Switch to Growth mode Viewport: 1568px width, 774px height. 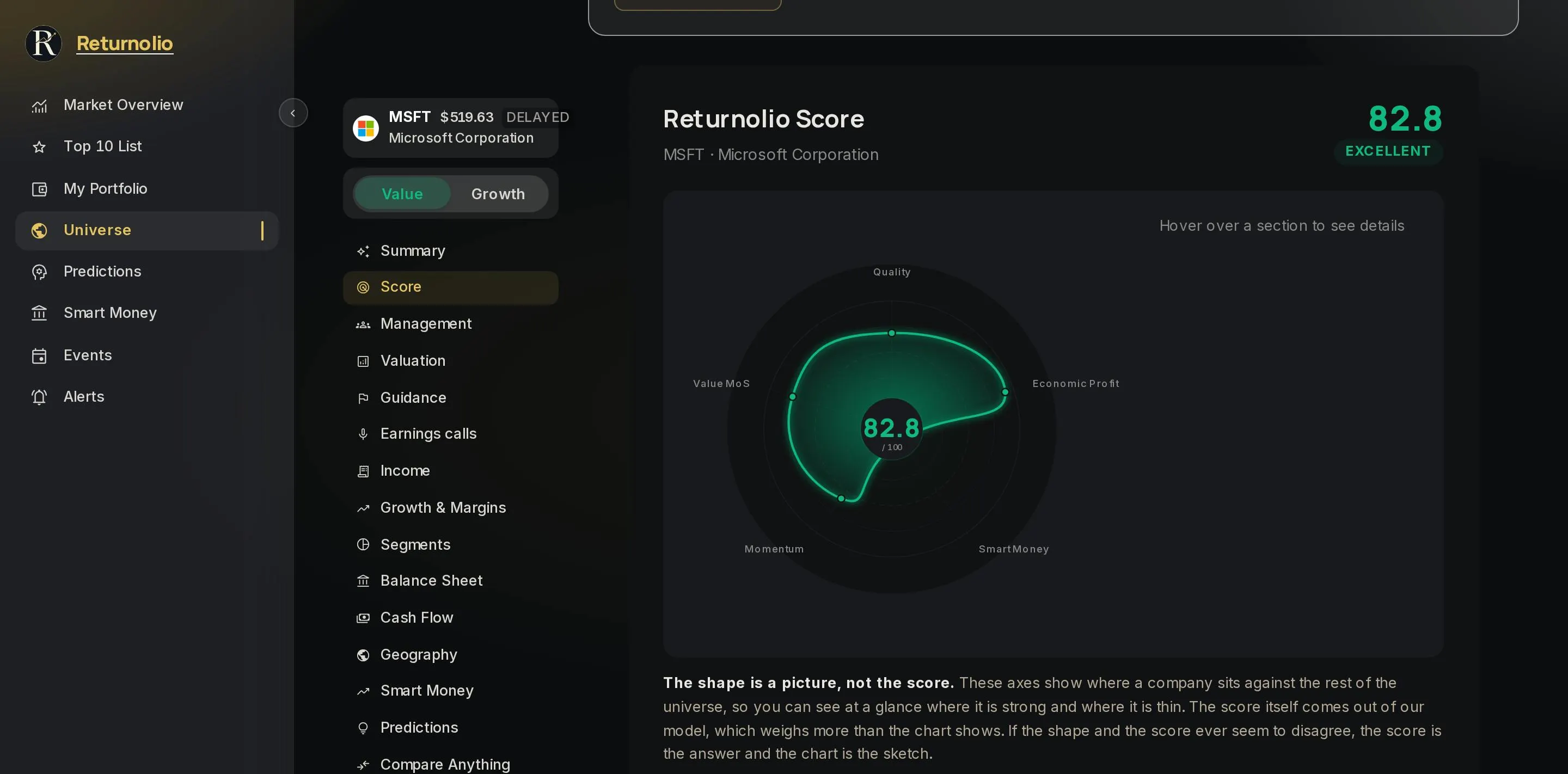click(x=498, y=194)
